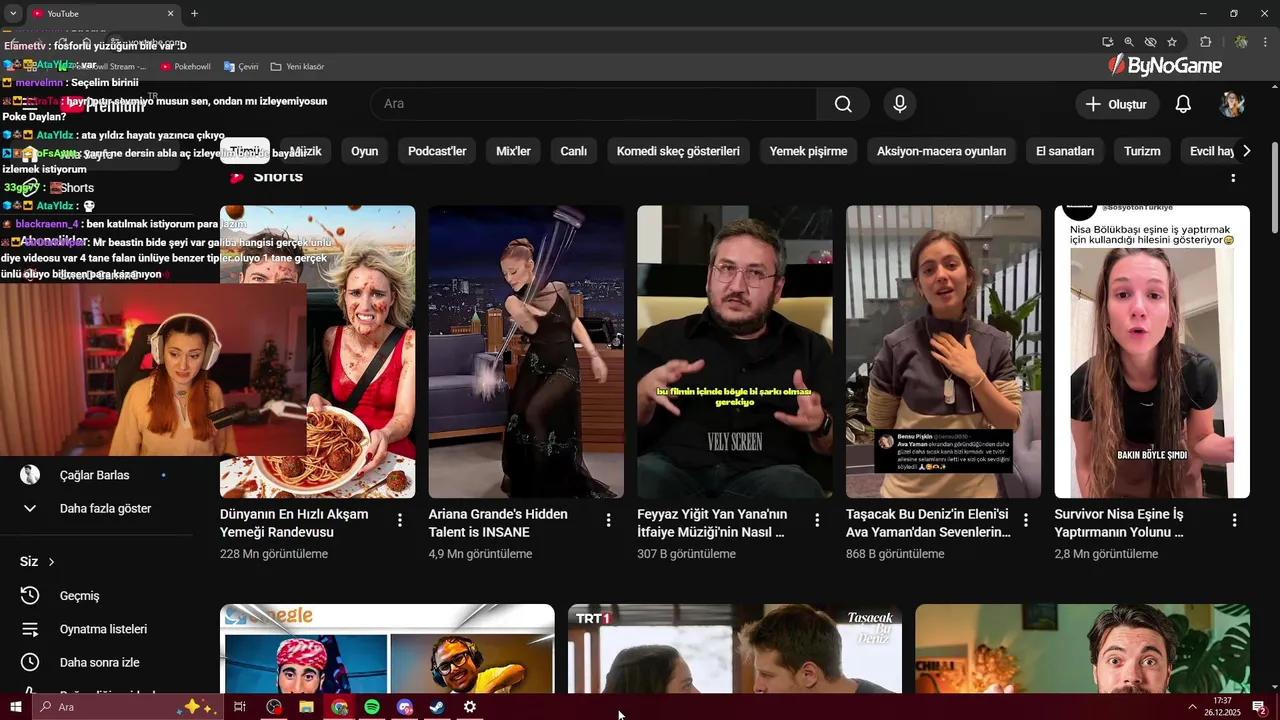Image resolution: width=1280 pixels, height=720 pixels.
Task: Open OBS Studio from the taskbar
Action: pyautogui.click(x=274, y=707)
